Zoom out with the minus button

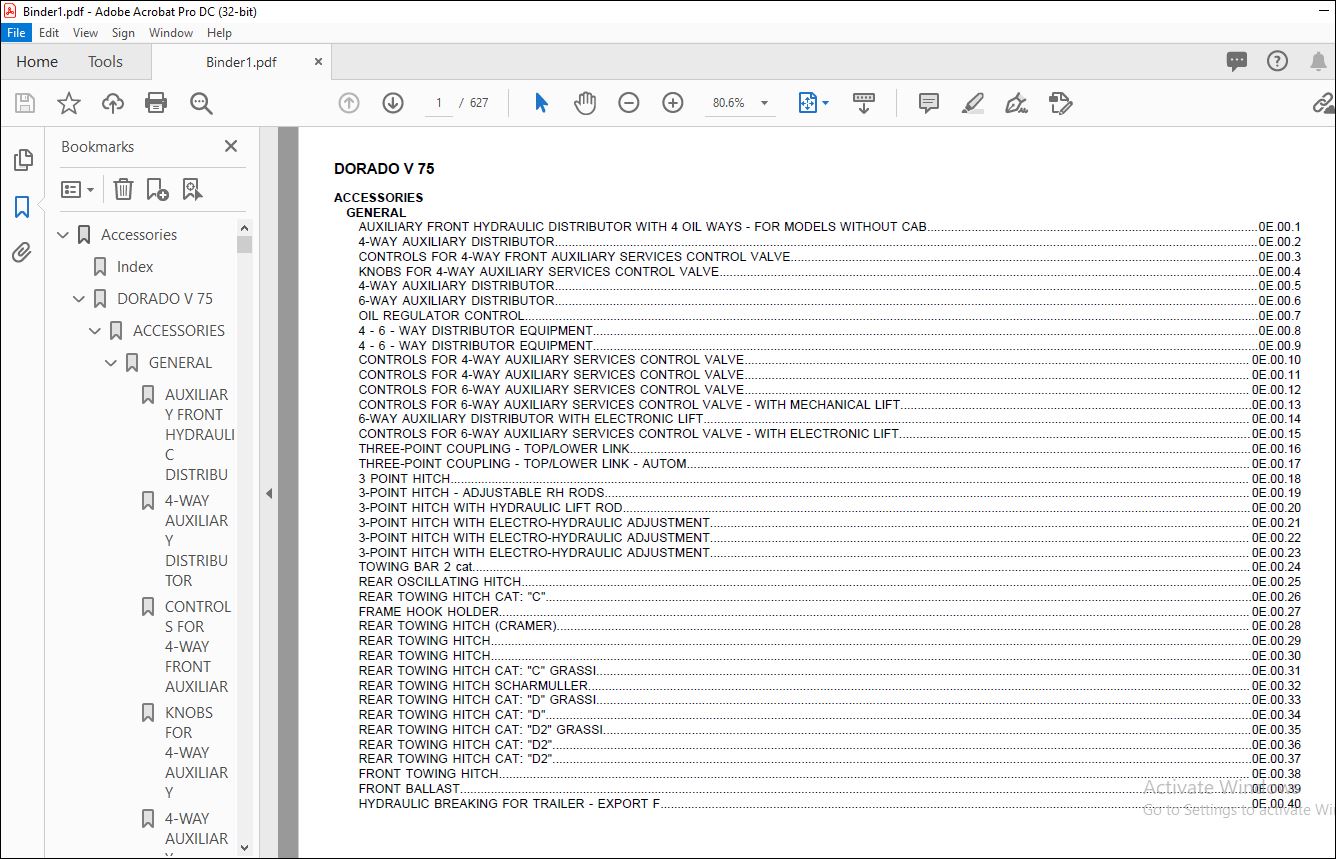[x=629, y=103]
